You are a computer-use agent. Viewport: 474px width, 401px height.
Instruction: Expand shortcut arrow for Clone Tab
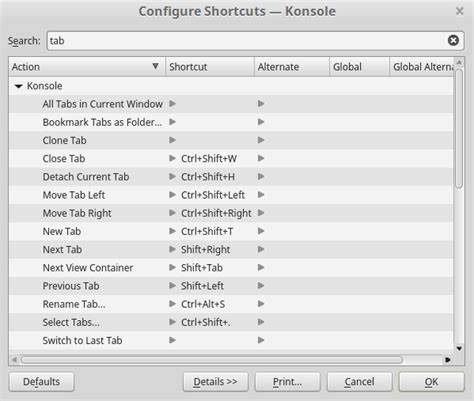click(x=172, y=140)
